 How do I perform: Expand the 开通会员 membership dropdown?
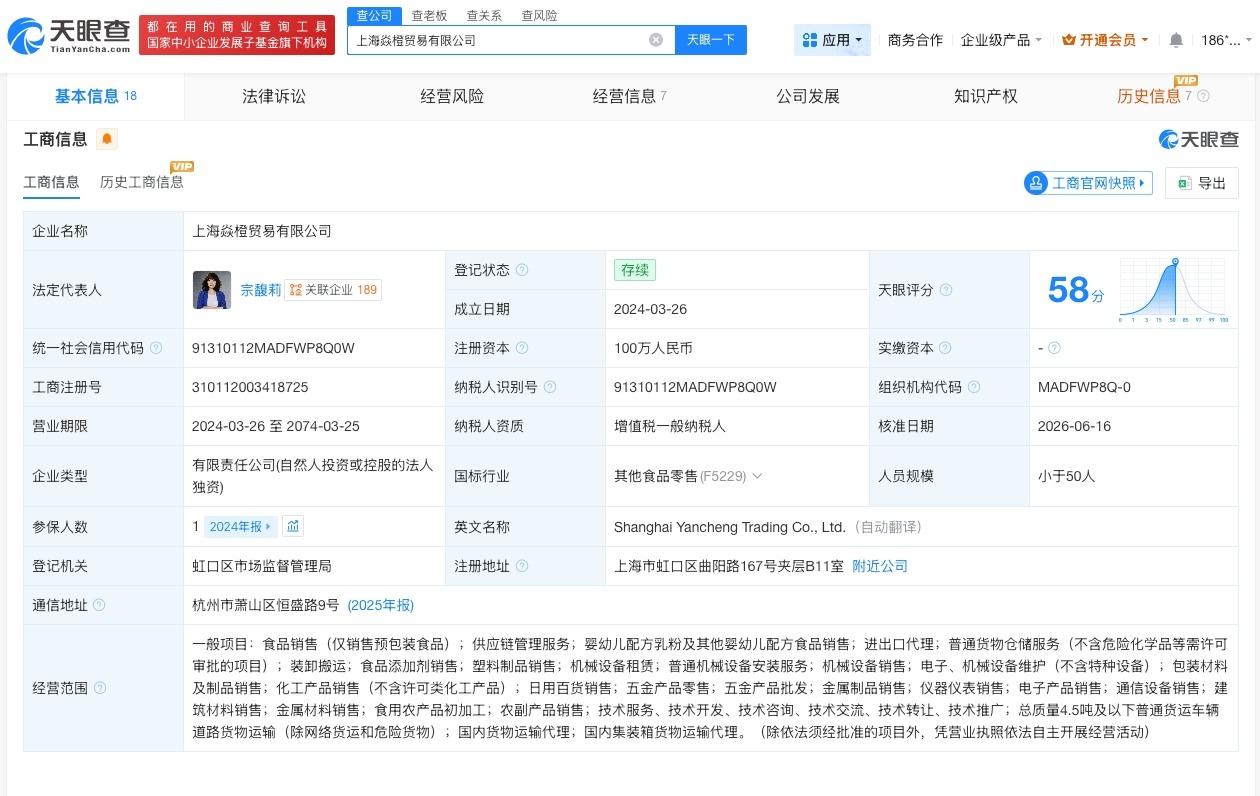[1105, 40]
